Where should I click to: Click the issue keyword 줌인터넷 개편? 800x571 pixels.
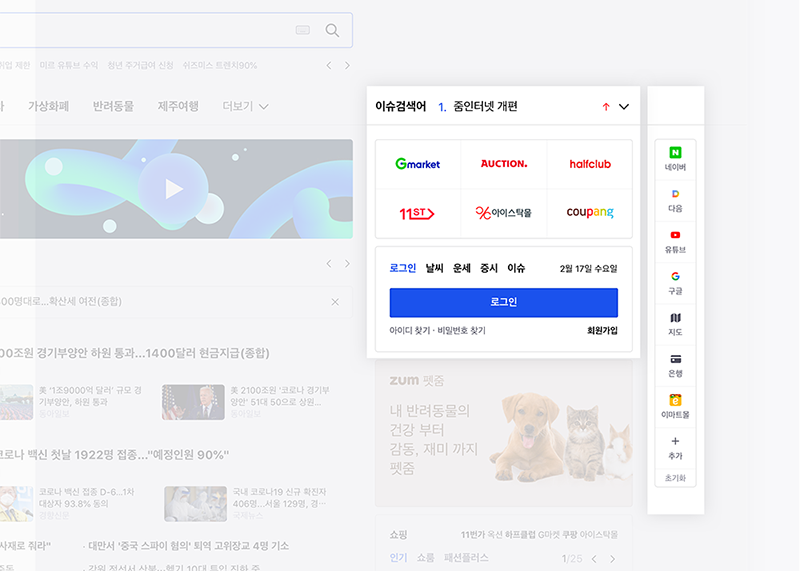pyautogui.click(x=485, y=106)
